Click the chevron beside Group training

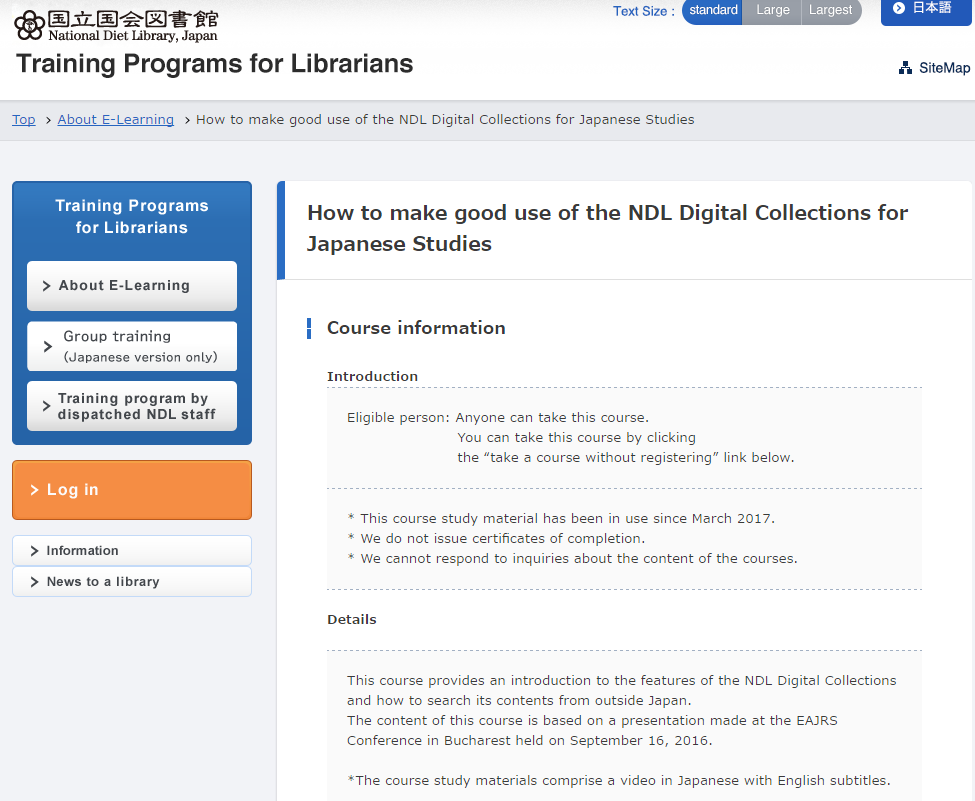47,346
